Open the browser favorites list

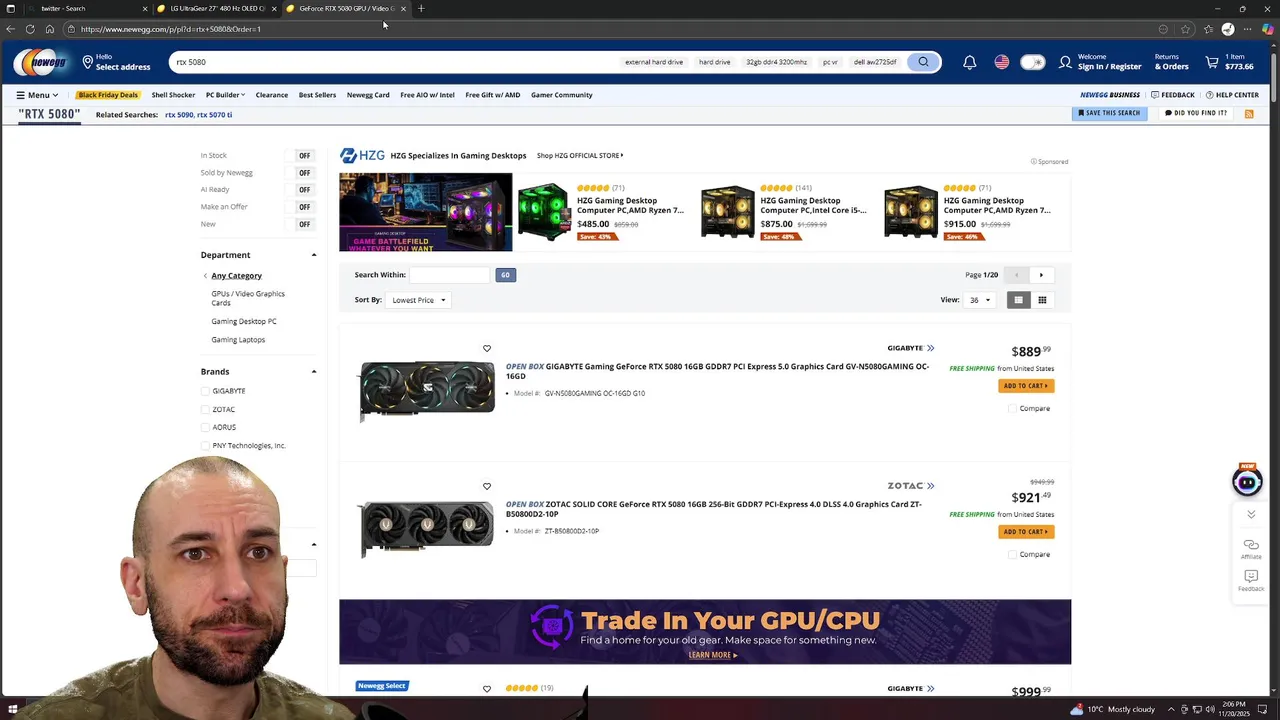point(1208,29)
